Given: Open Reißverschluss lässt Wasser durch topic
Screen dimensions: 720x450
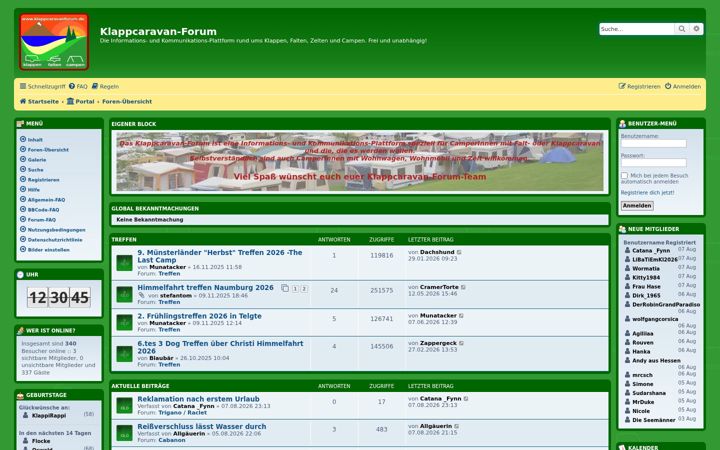Looking at the screenshot, I should 202,427.
